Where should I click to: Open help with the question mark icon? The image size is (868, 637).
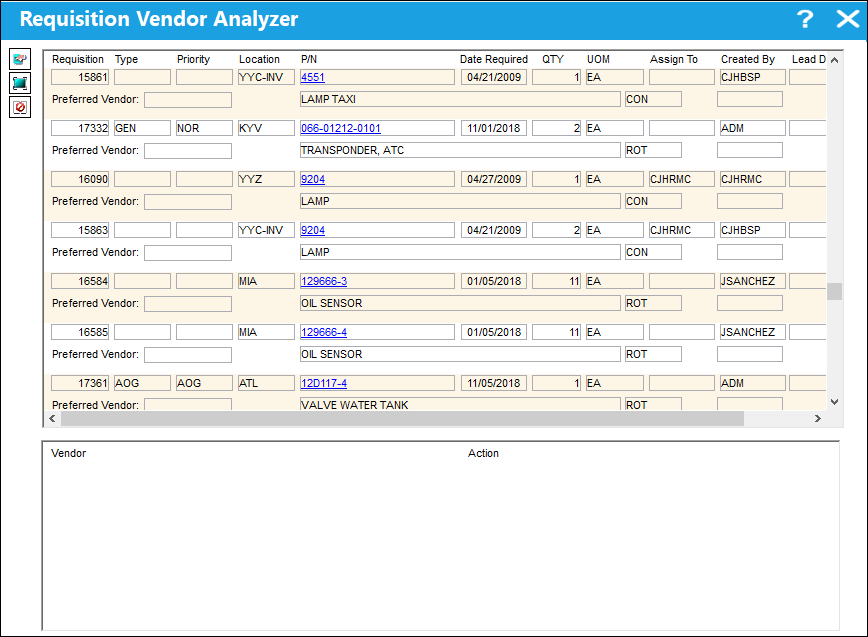point(805,19)
